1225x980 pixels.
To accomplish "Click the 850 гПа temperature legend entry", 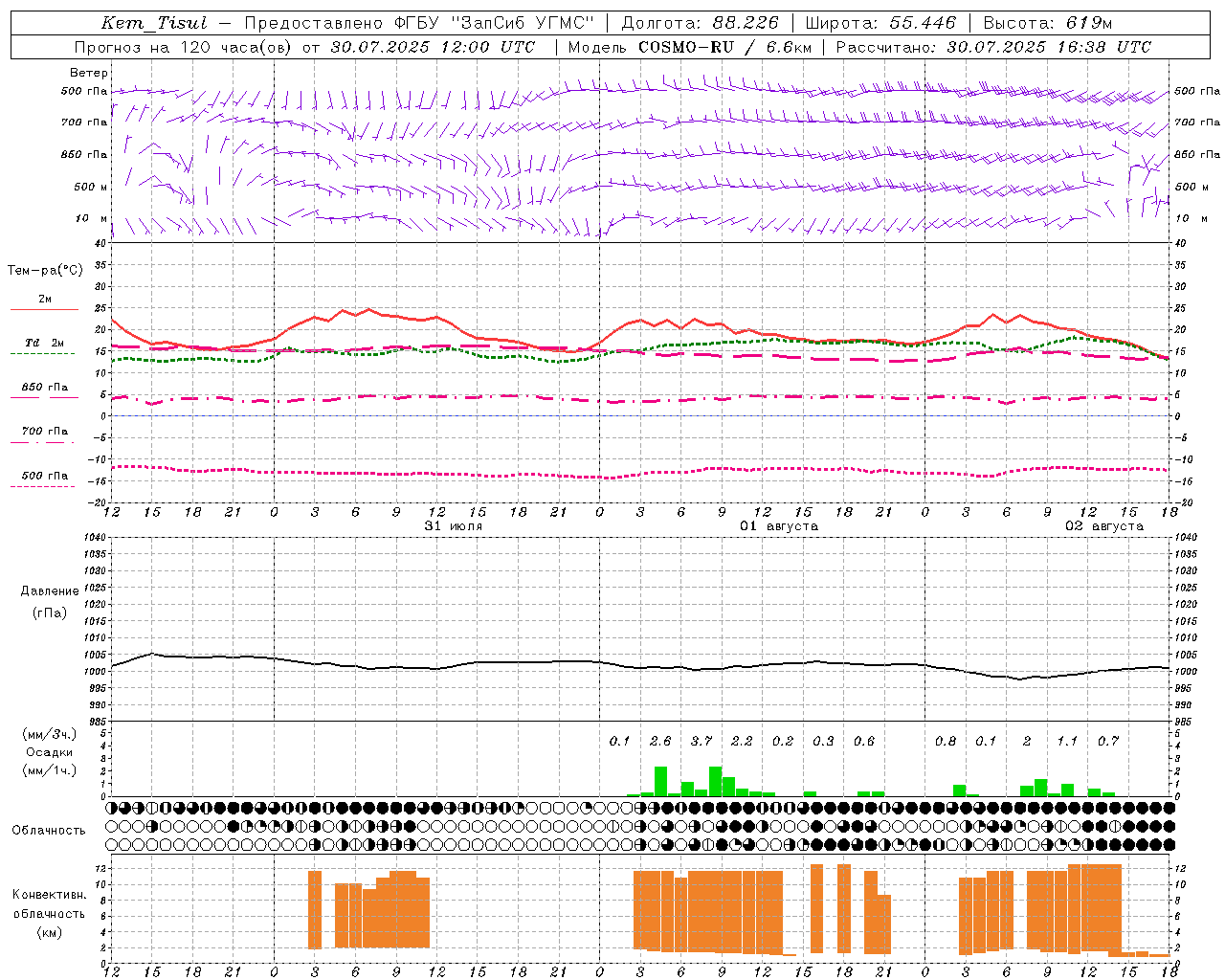I will (45, 387).
